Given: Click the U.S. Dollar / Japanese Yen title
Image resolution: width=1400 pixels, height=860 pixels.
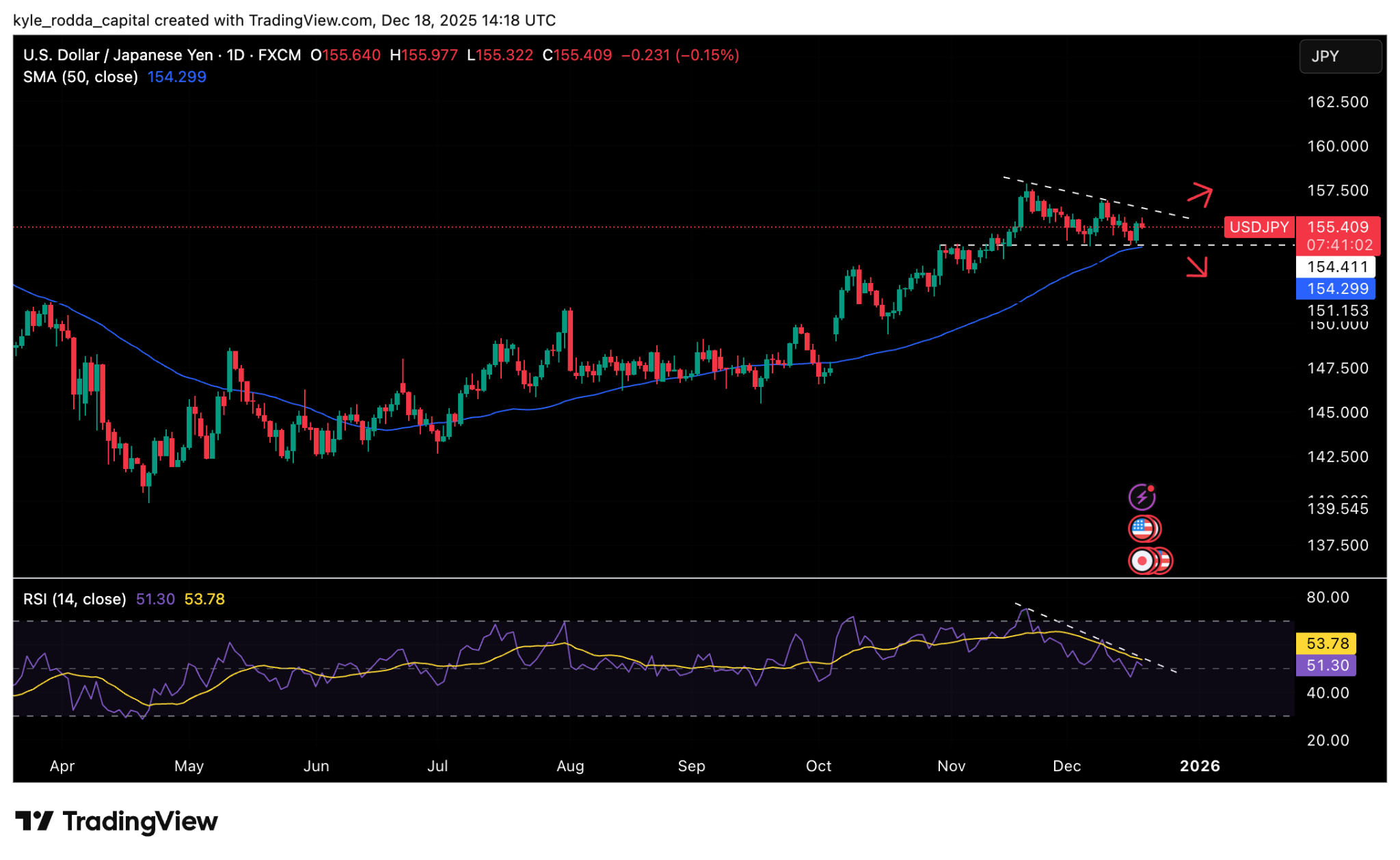Looking at the screenshot, I should coord(118,55).
